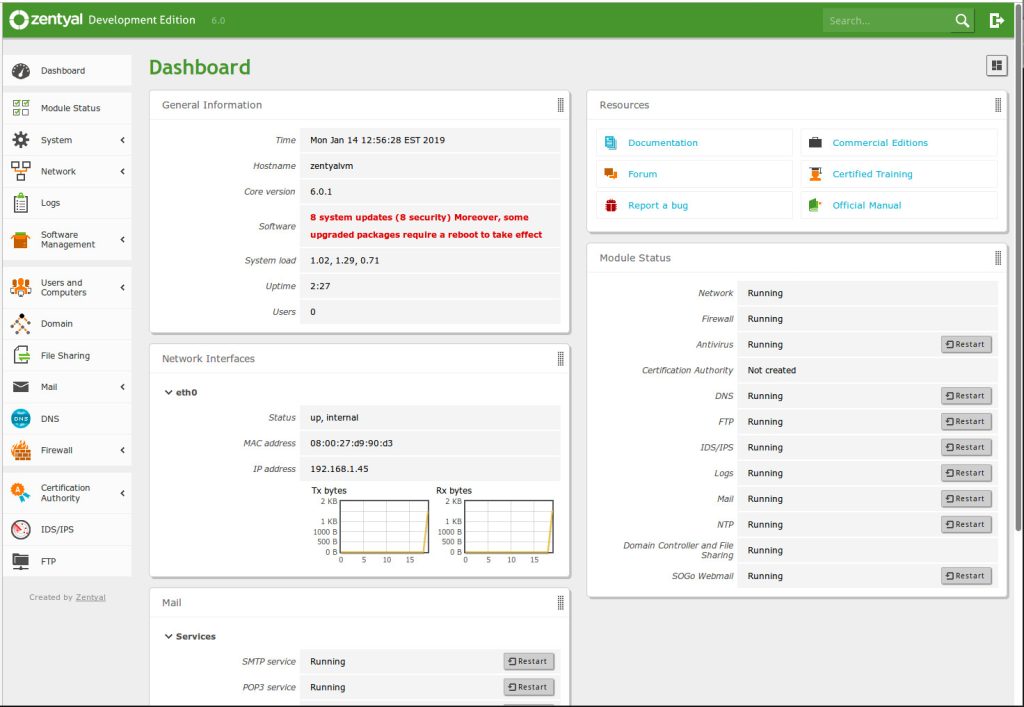Grab the General Information widget drag handle
Screen dimensions: 1024x707
(560, 105)
